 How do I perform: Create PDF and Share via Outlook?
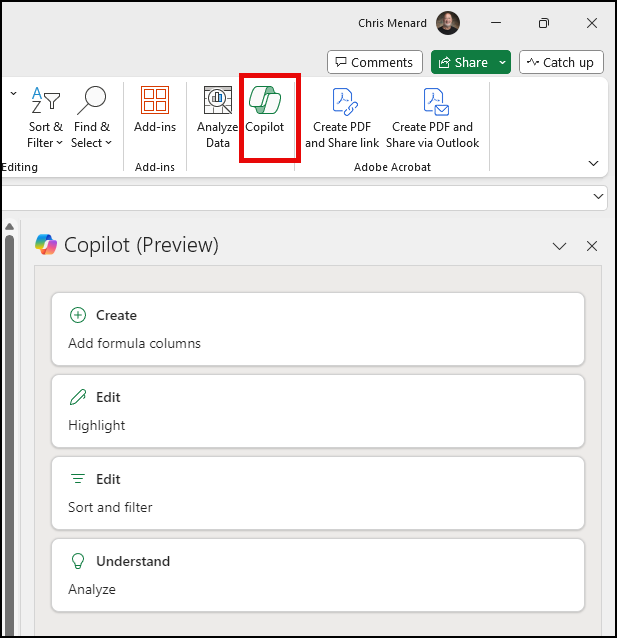432,118
